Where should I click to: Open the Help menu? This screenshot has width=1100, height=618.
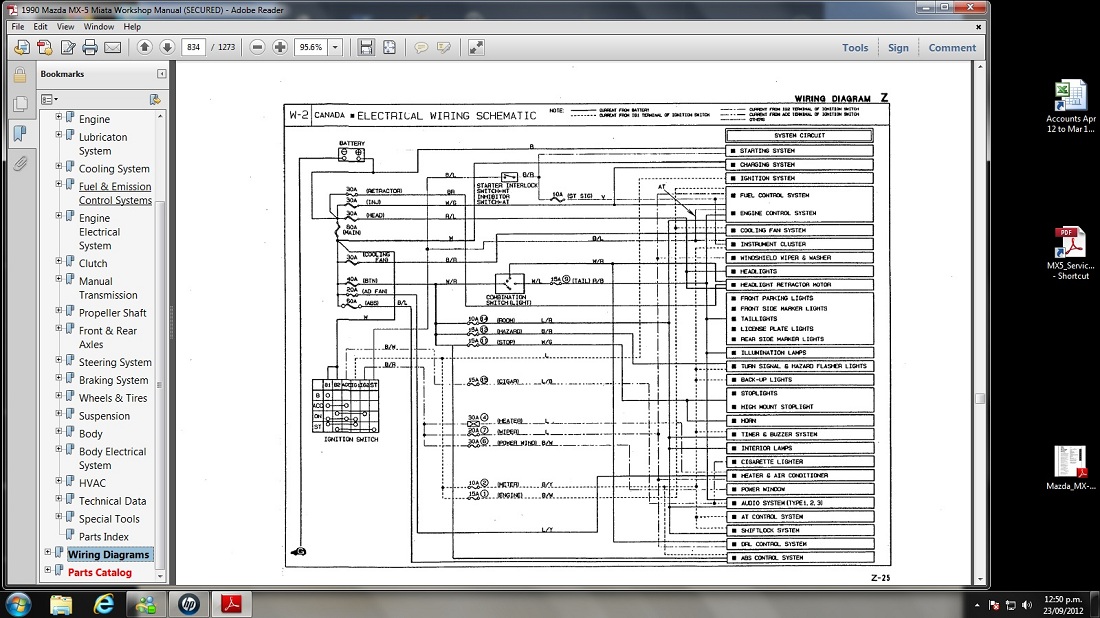coord(132,27)
